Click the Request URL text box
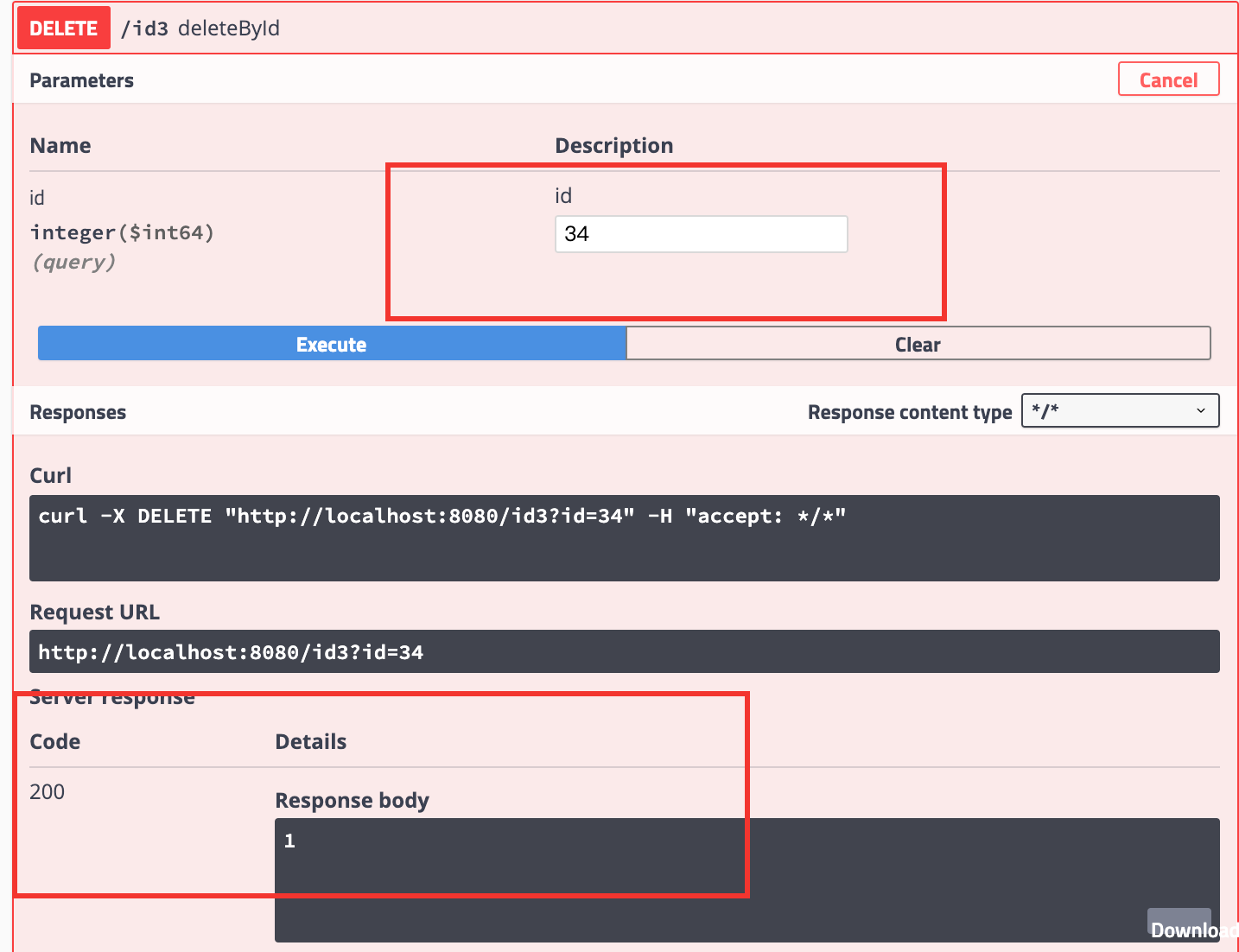Screen dimensions: 1239x952 pos(624,652)
